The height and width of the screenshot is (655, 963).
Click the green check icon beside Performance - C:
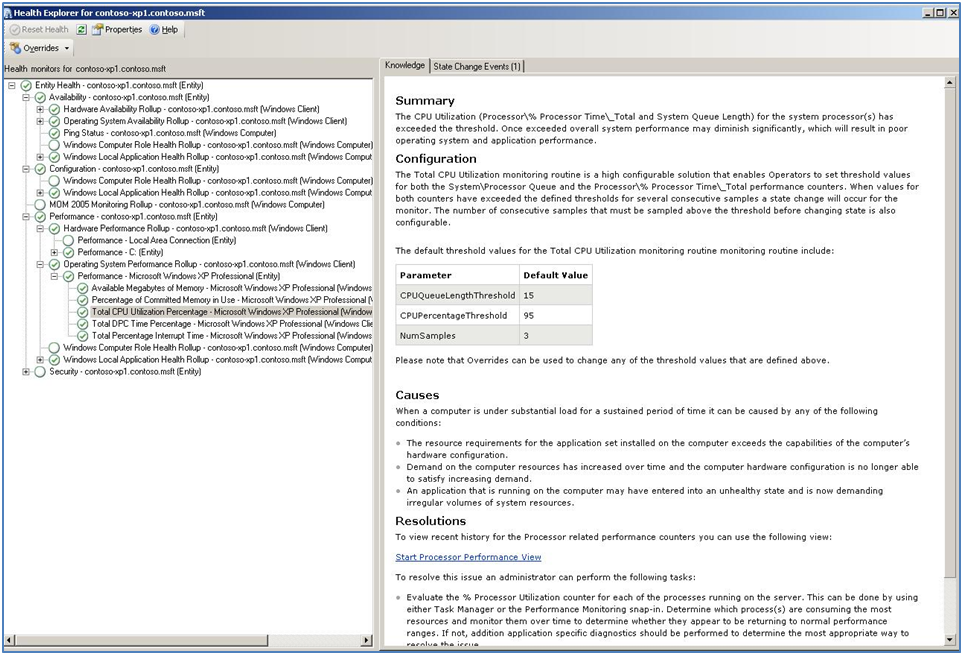[x=68, y=252]
